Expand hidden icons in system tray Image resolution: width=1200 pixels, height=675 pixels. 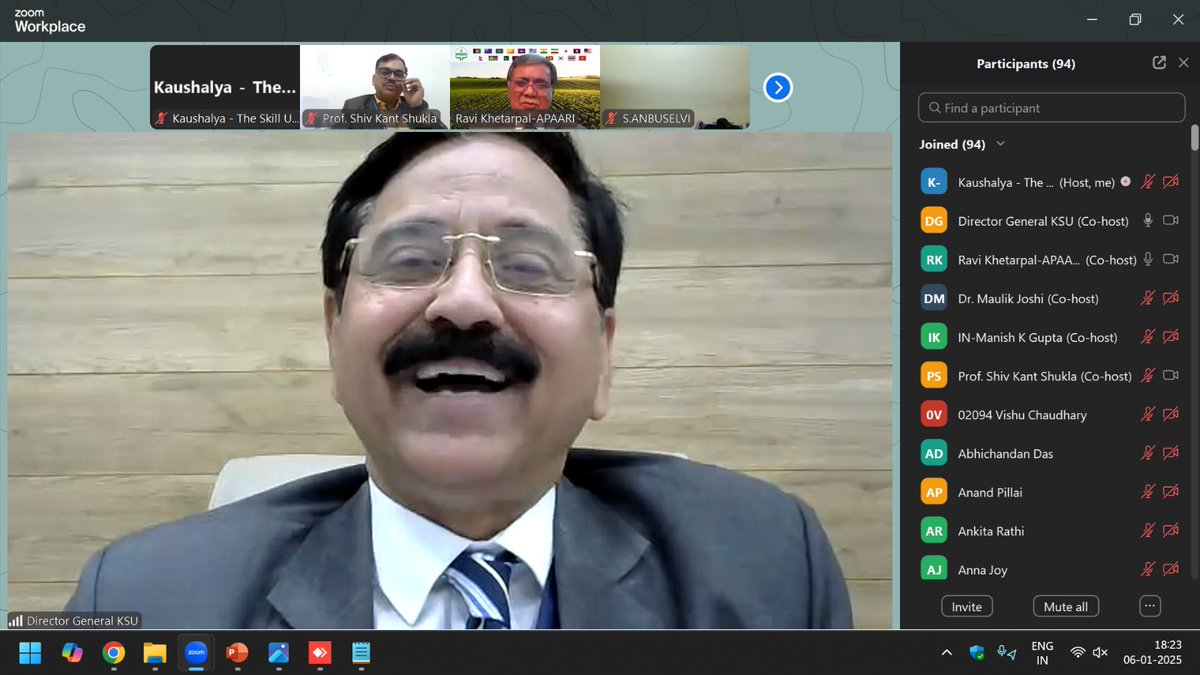click(x=946, y=652)
